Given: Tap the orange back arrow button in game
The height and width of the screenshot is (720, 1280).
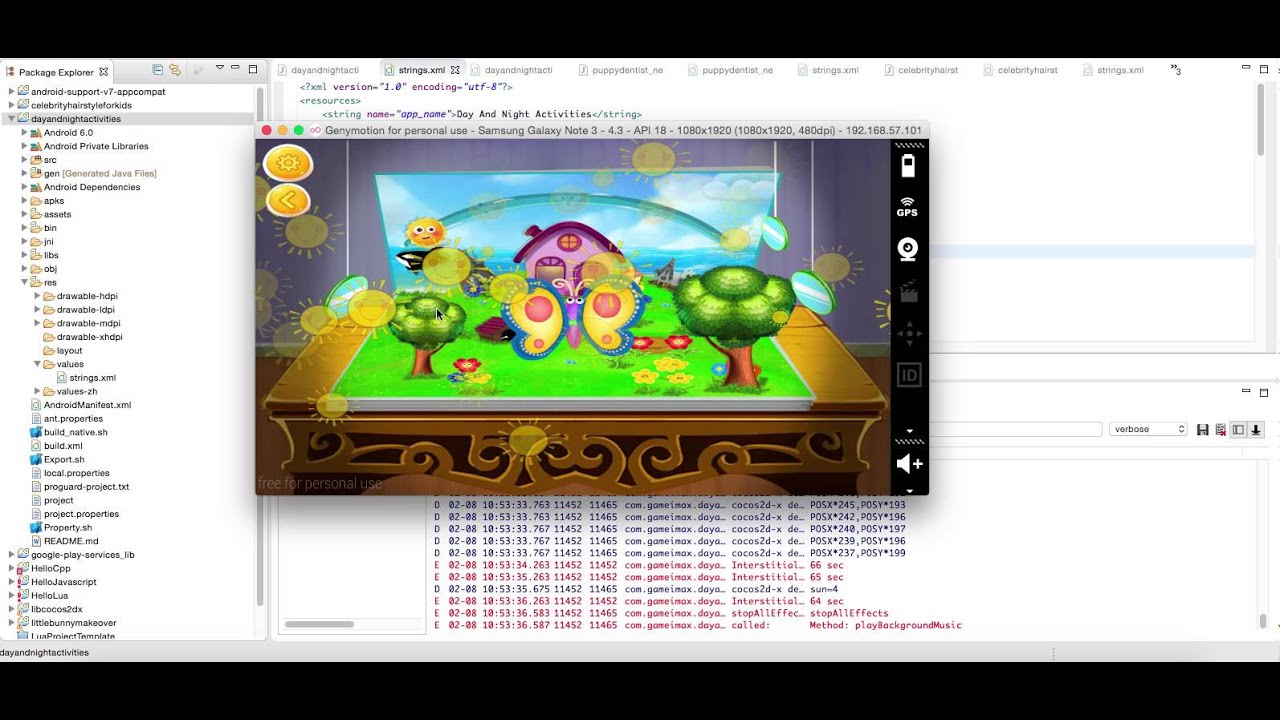Looking at the screenshot, I should pyautogui.click(x=288, y=201).
